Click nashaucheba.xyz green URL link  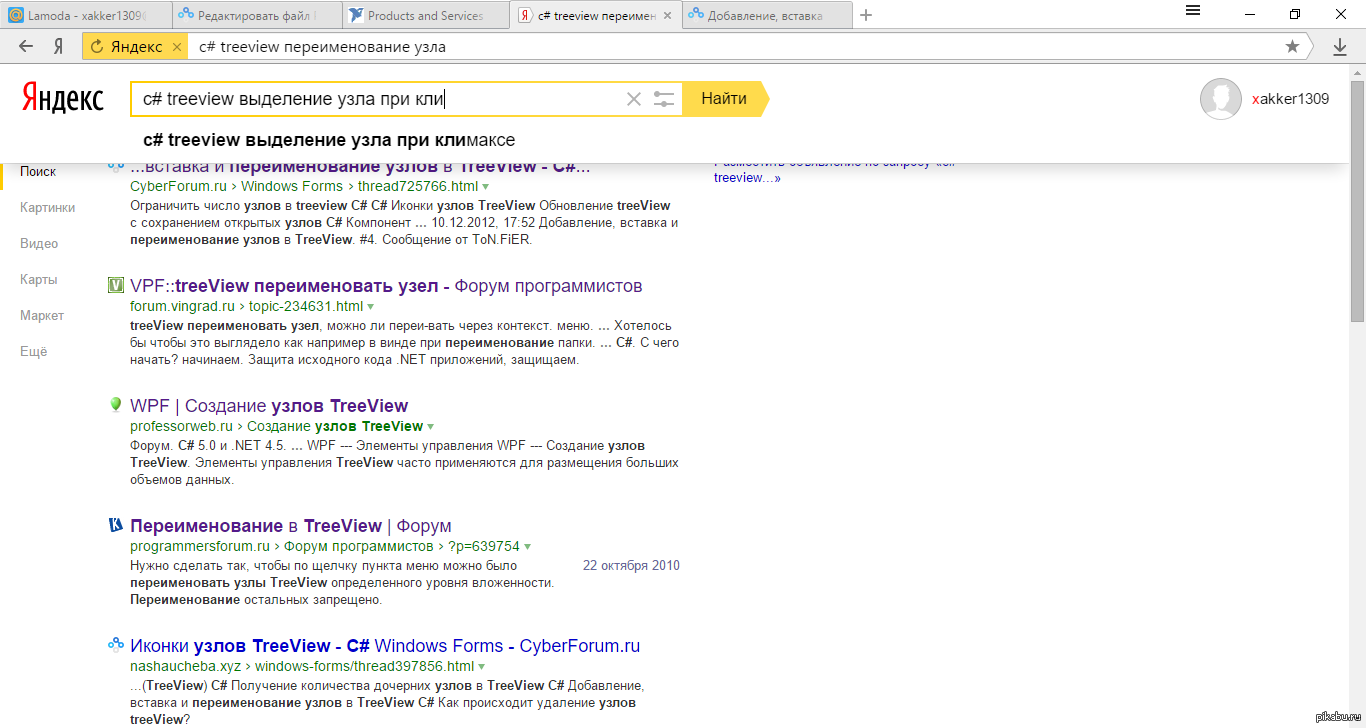pos(187,667)
